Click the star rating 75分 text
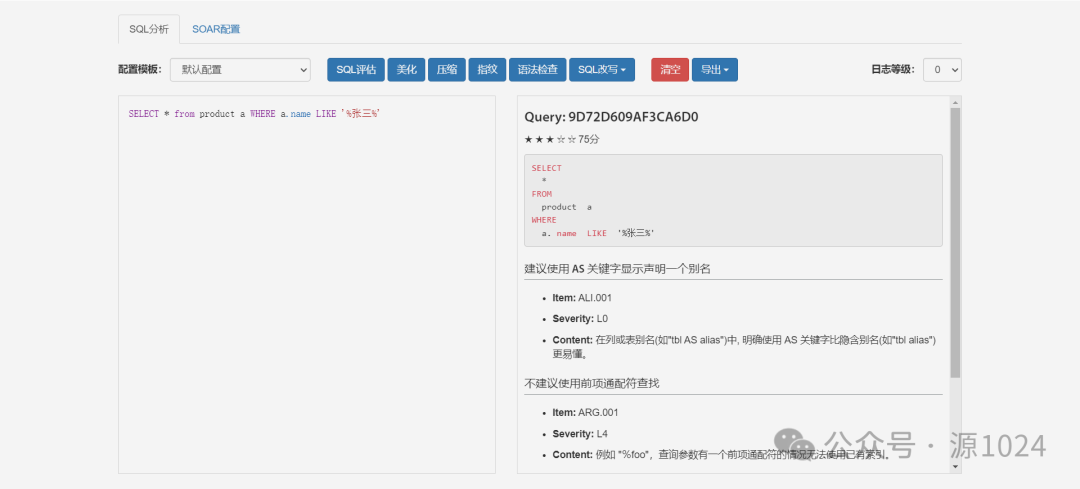Viewport: 1080px width, 489px height. pos(562,139)
